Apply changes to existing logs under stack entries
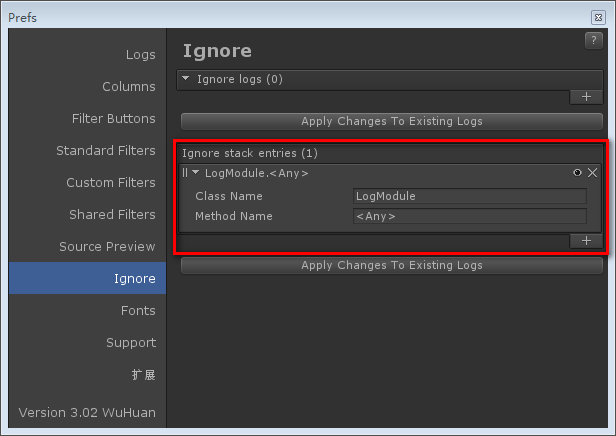The height and width of the screenshot is (436, 616). [x=392, y=266]
